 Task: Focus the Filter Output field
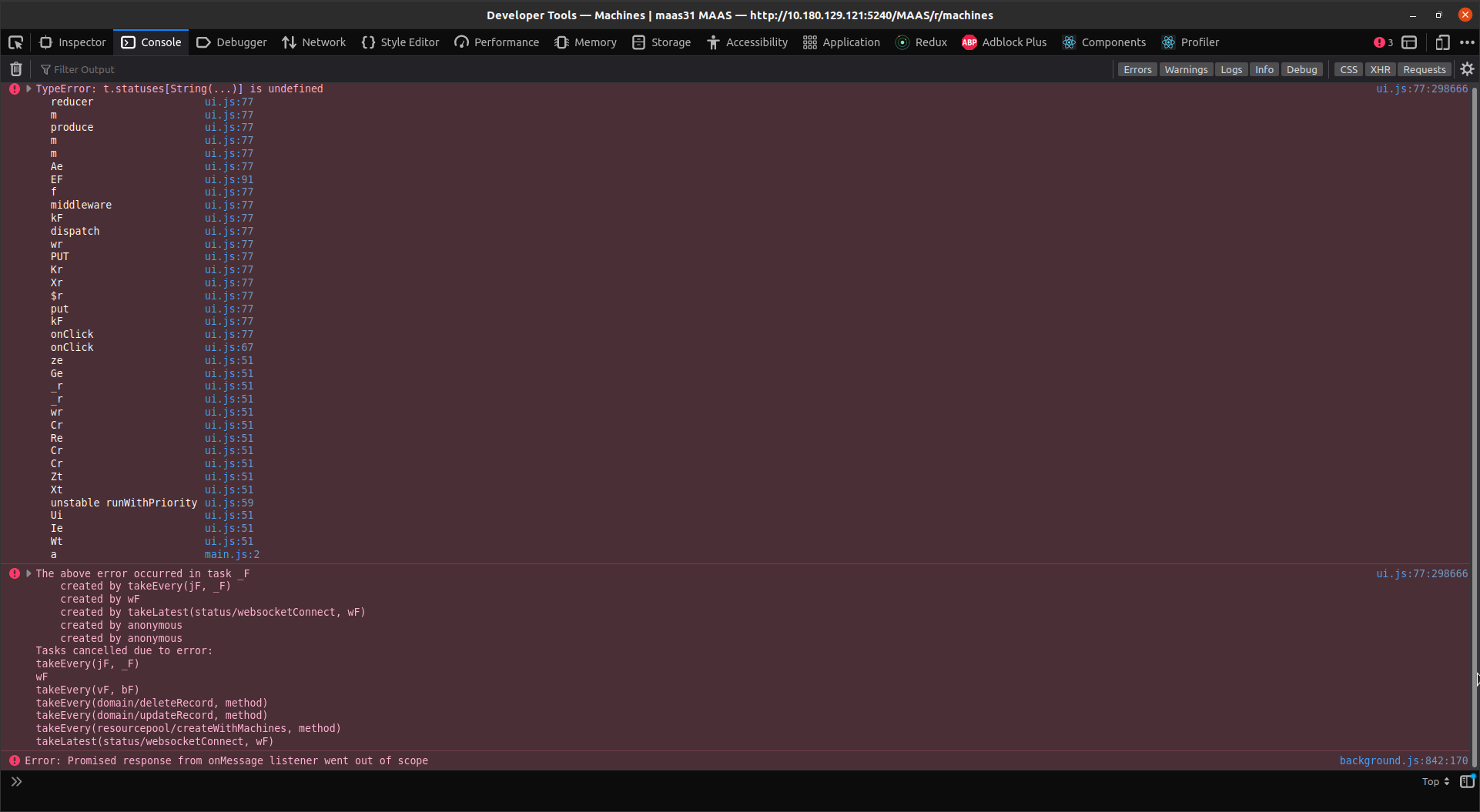[123, 69]
